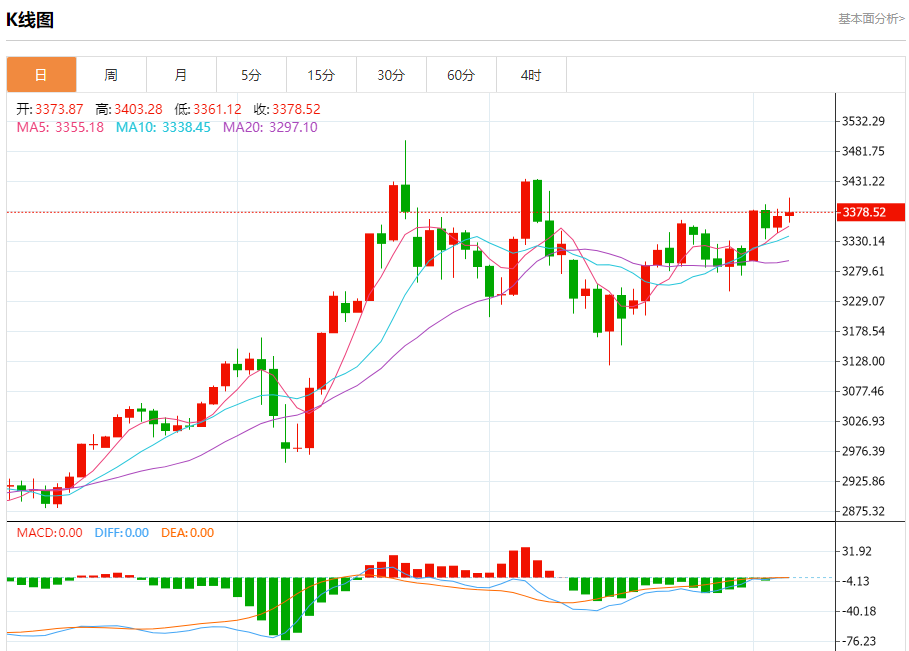Image resolution: width=909 pixels, height=651 pixels.
Task: Click the -76.23 MACD axis label
Action: (x=859, y=641)
